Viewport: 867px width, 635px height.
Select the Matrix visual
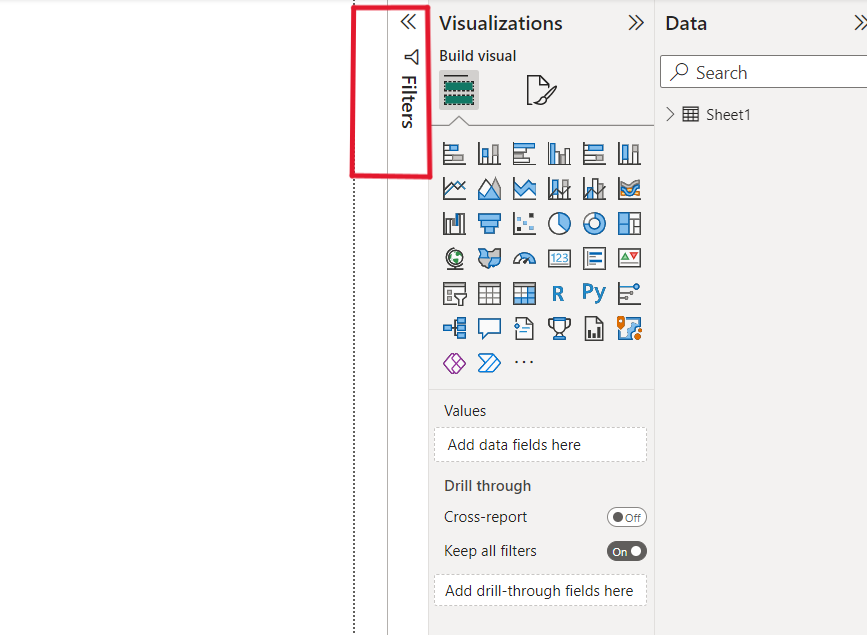(x=524, y=293)
